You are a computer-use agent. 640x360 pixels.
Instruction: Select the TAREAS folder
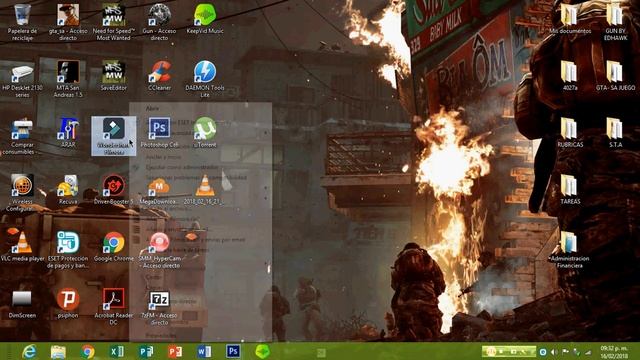pyautogui.click(x=570, y=190)
